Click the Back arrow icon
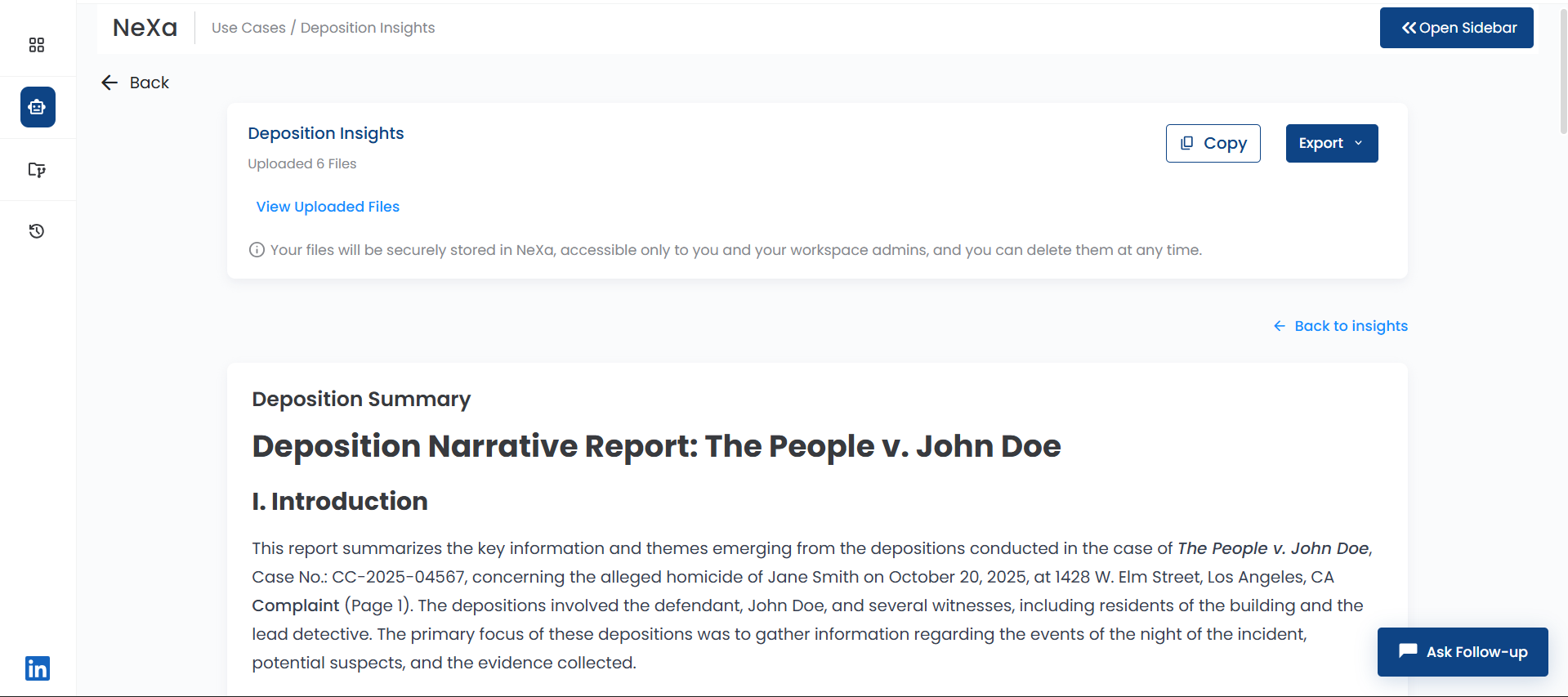 pos(109,83)
